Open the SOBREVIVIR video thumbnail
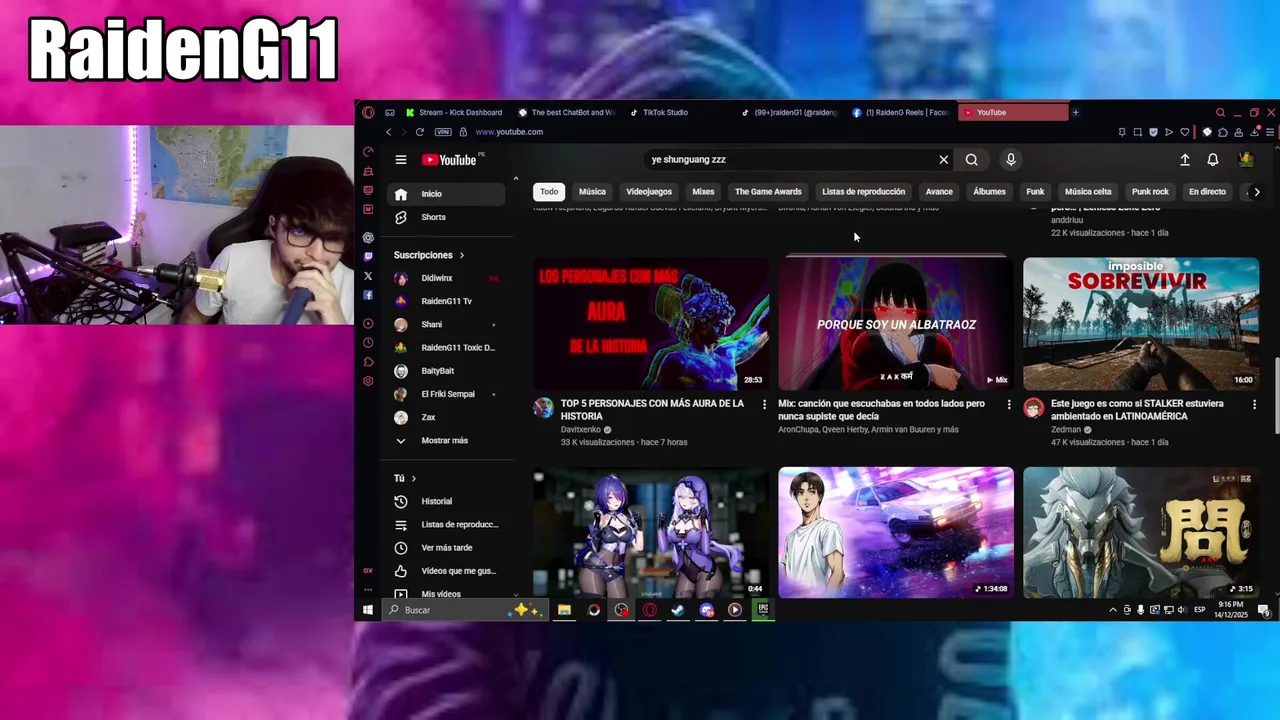The height and width of the screenshot is (720, 1280). [1141, 324]
